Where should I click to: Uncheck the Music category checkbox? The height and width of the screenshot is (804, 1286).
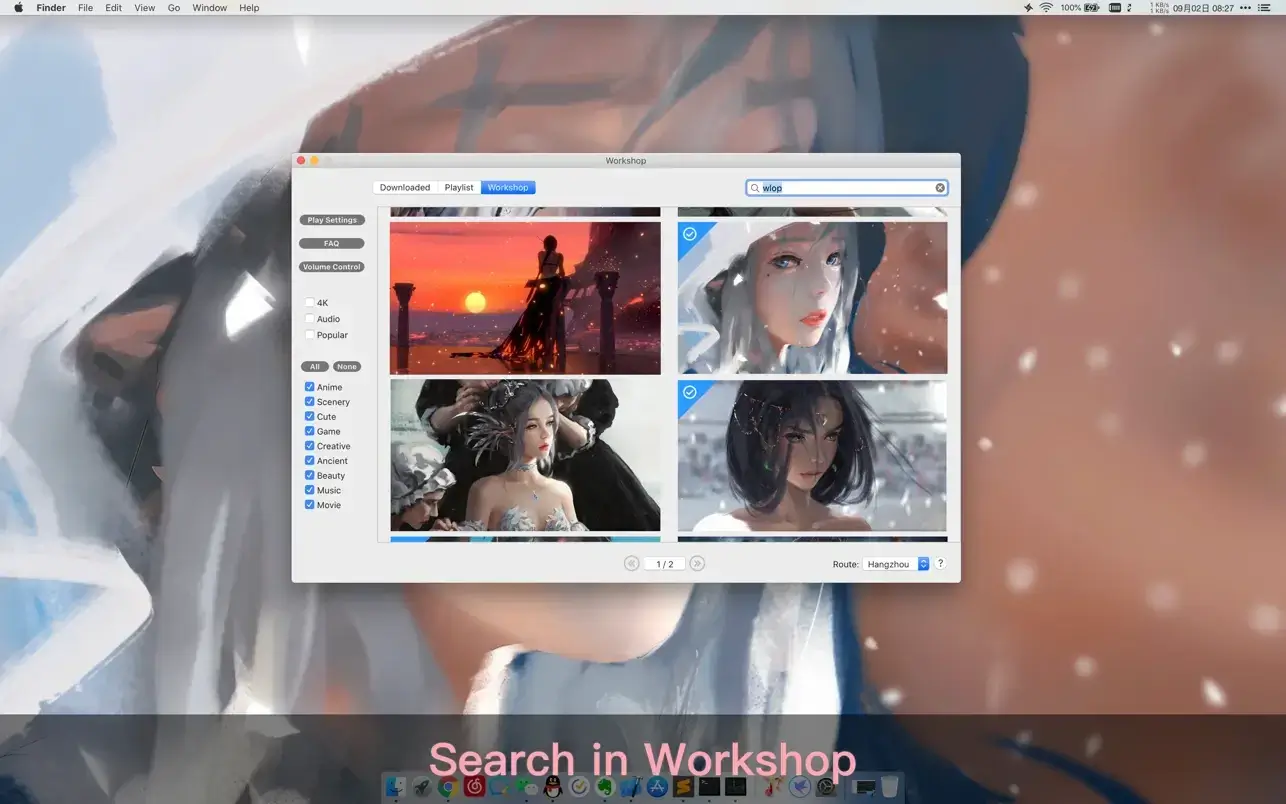[x=309, y=490]
